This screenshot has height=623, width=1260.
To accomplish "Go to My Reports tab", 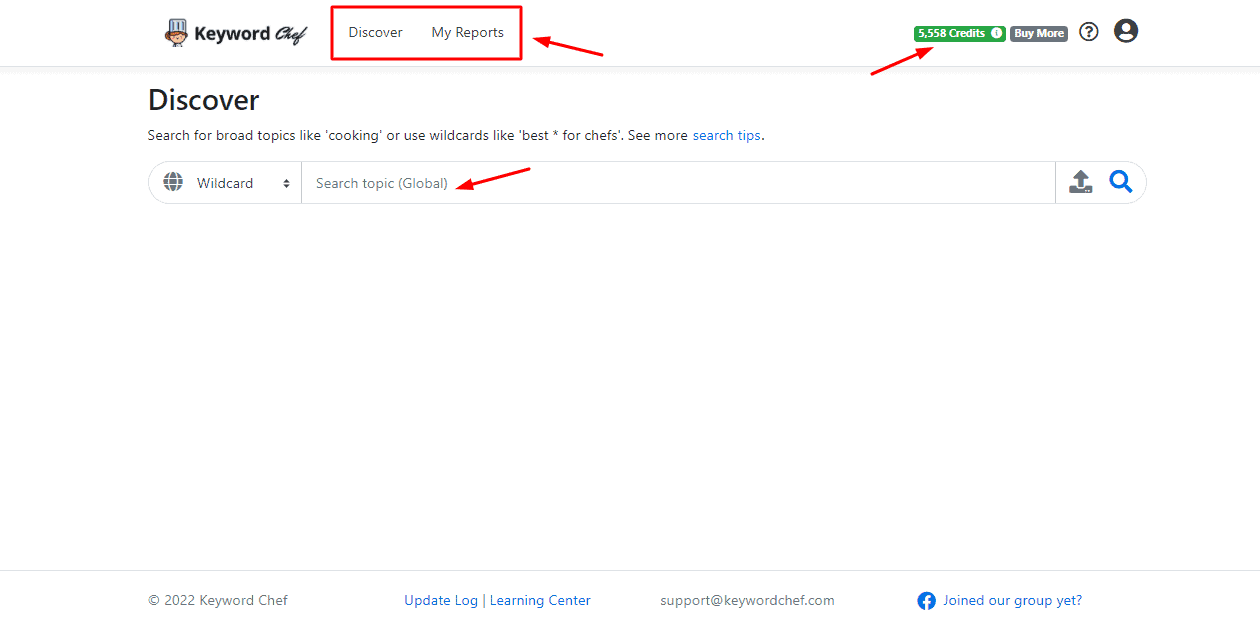I will click(x=467, y=33).
